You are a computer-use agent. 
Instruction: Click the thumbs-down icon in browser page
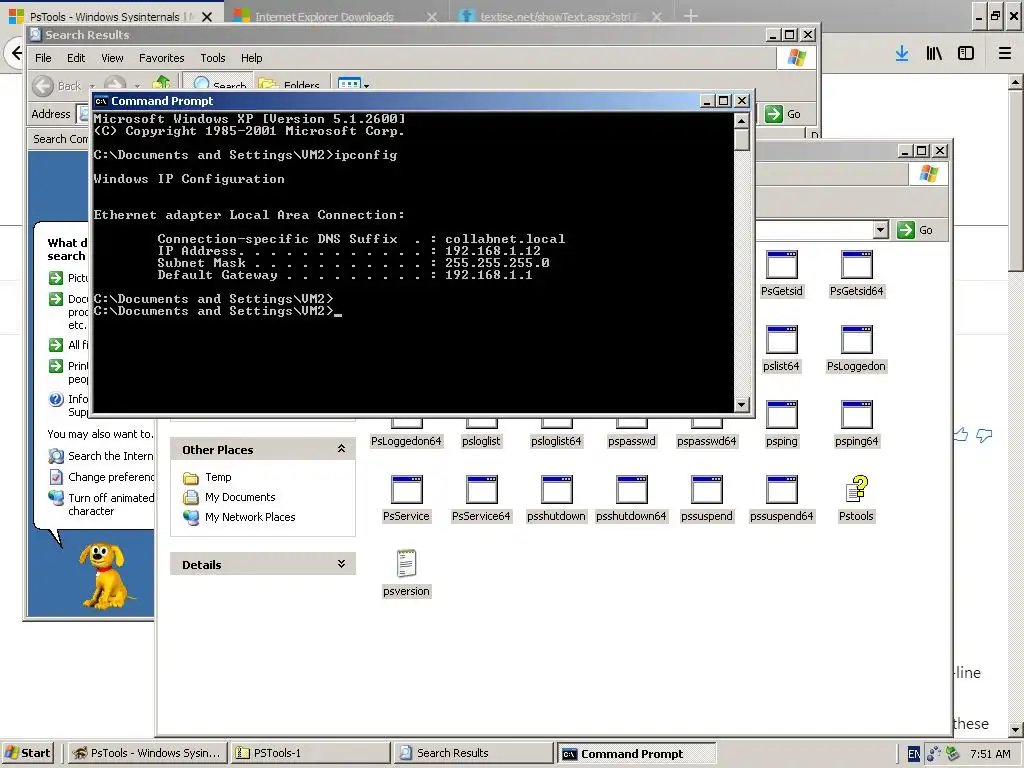pyautogui.click(x=984, y=435)
